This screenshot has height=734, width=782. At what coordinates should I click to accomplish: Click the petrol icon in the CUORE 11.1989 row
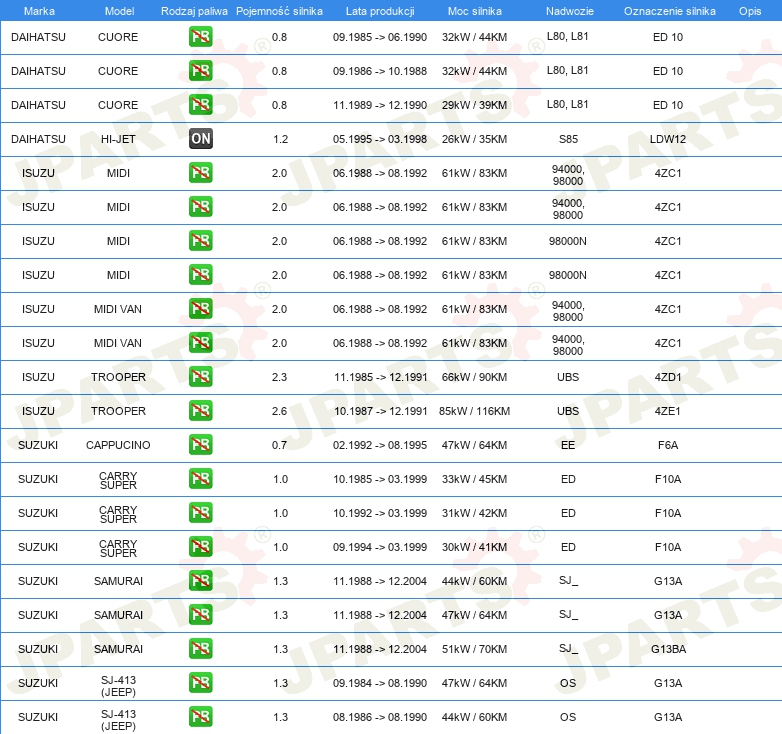pos(200,104)
